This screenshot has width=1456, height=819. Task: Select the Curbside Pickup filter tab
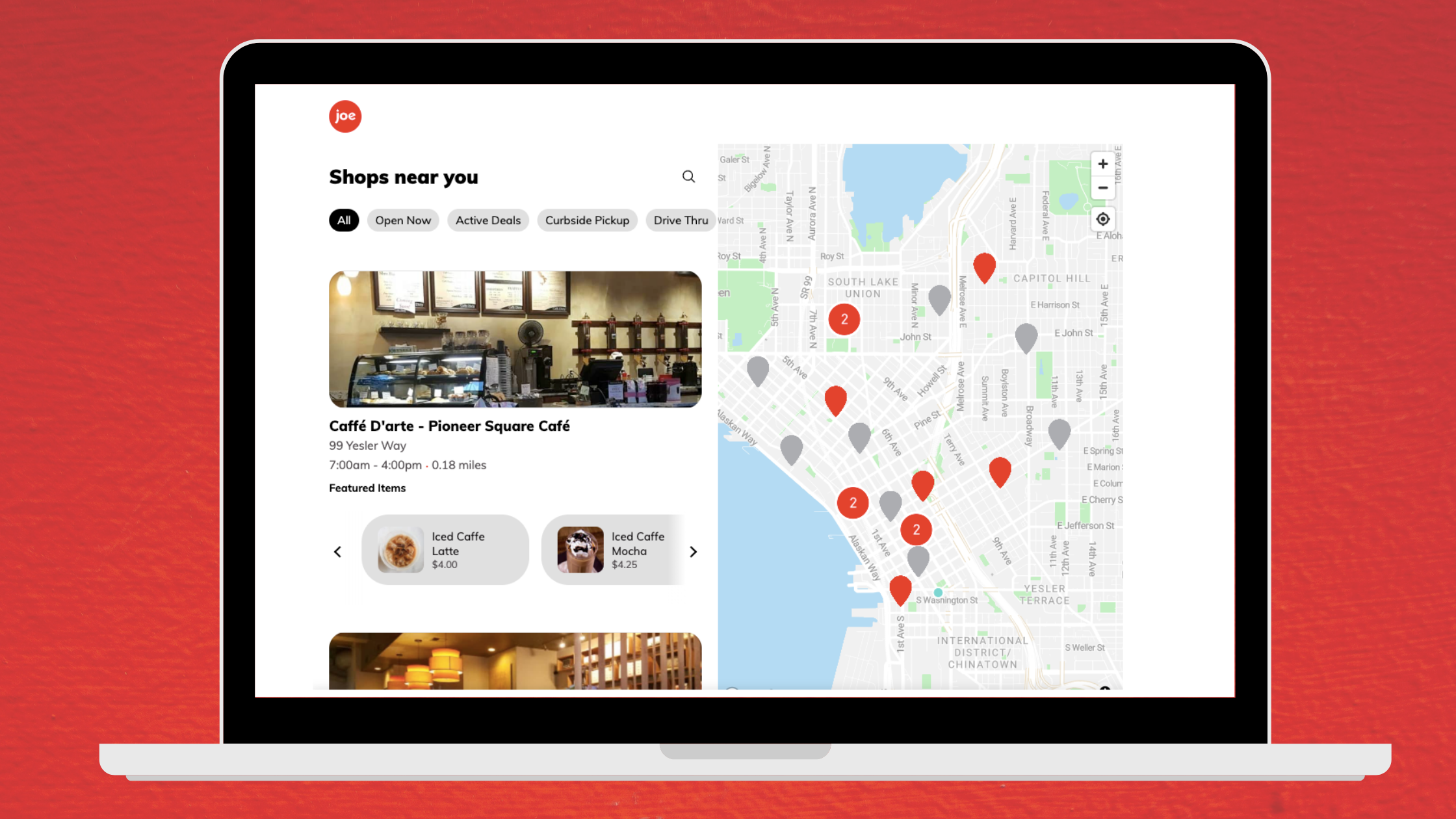587,220
